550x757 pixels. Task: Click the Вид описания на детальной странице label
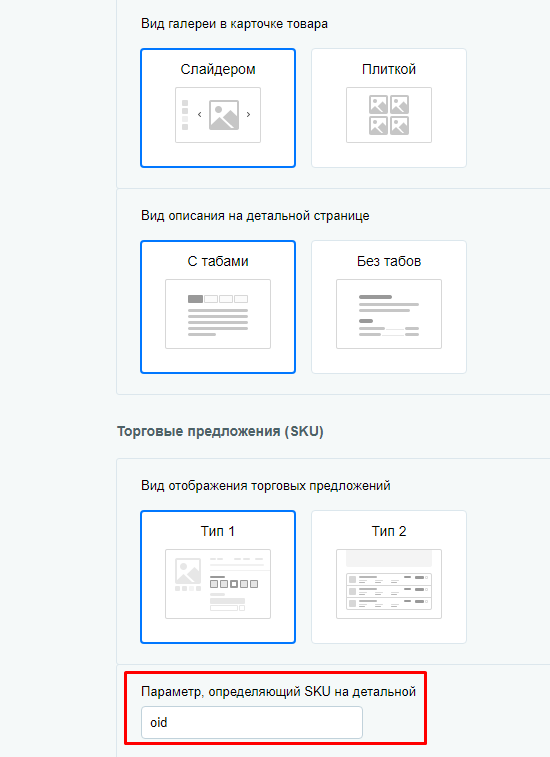pos(255,215)
